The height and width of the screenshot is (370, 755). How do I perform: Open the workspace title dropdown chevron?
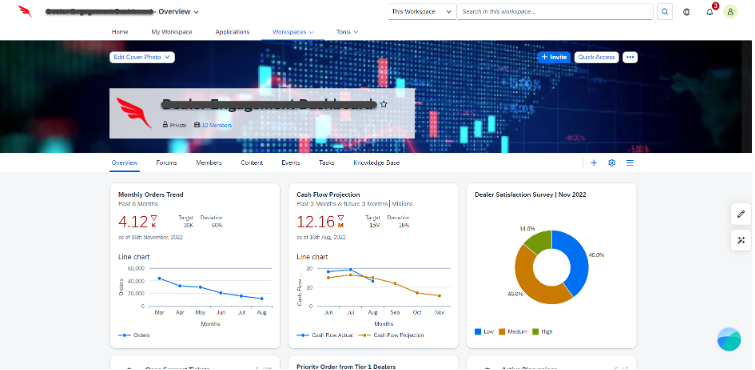pyautogui.click(x=196, y=12)
